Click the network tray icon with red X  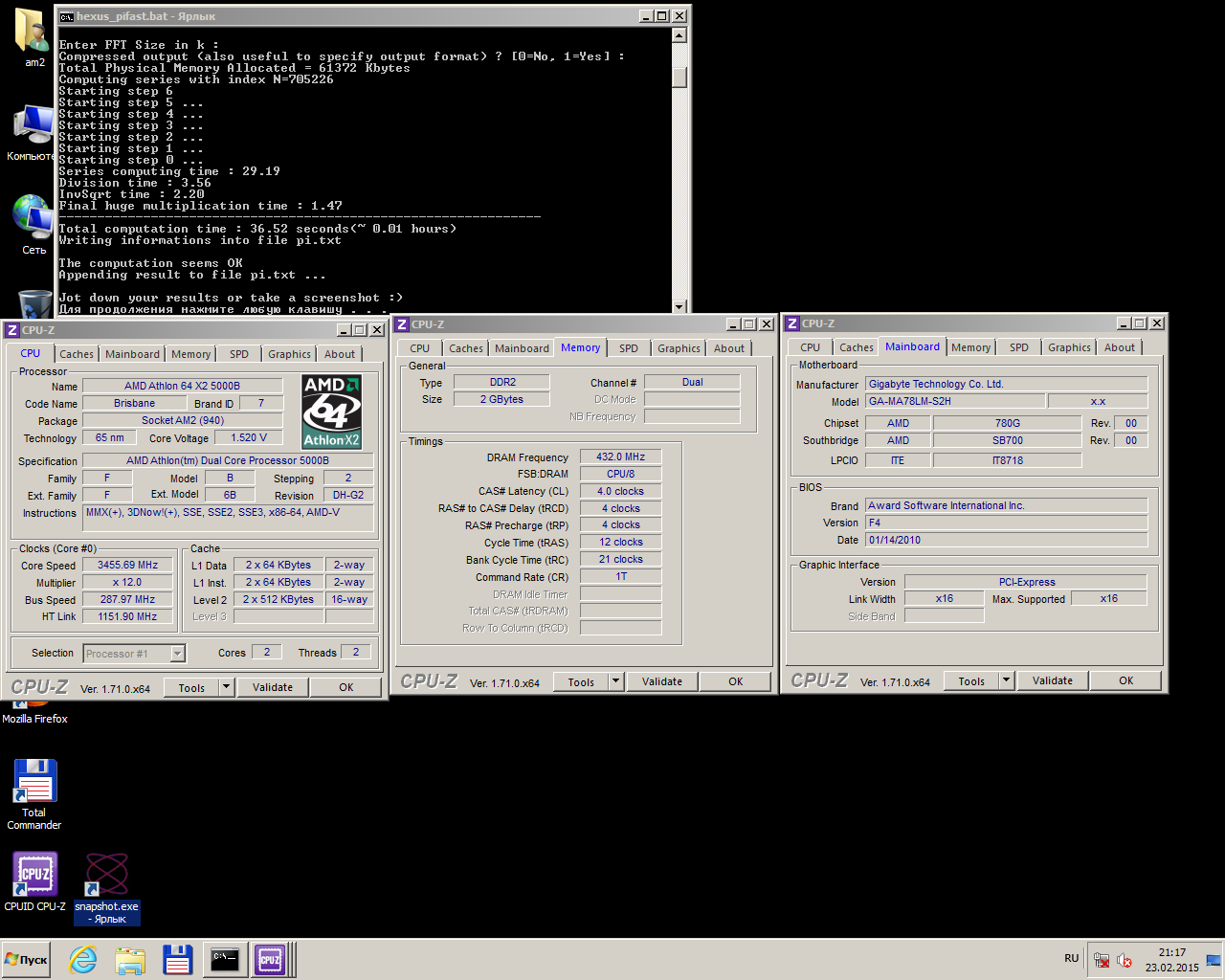tap(1102, 960)
